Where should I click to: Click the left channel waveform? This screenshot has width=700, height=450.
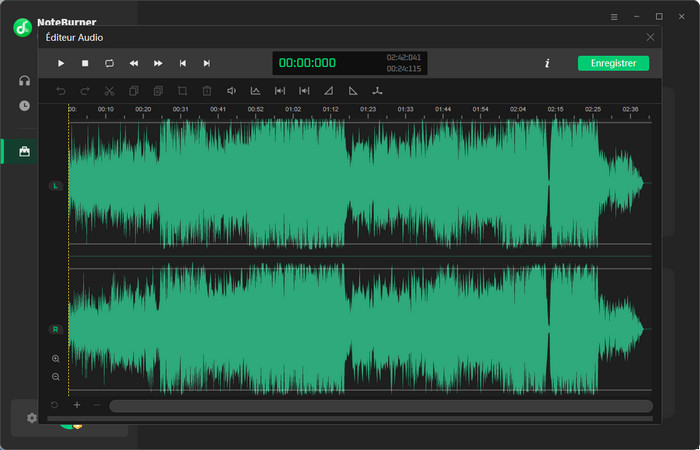[x=360, y=183]
